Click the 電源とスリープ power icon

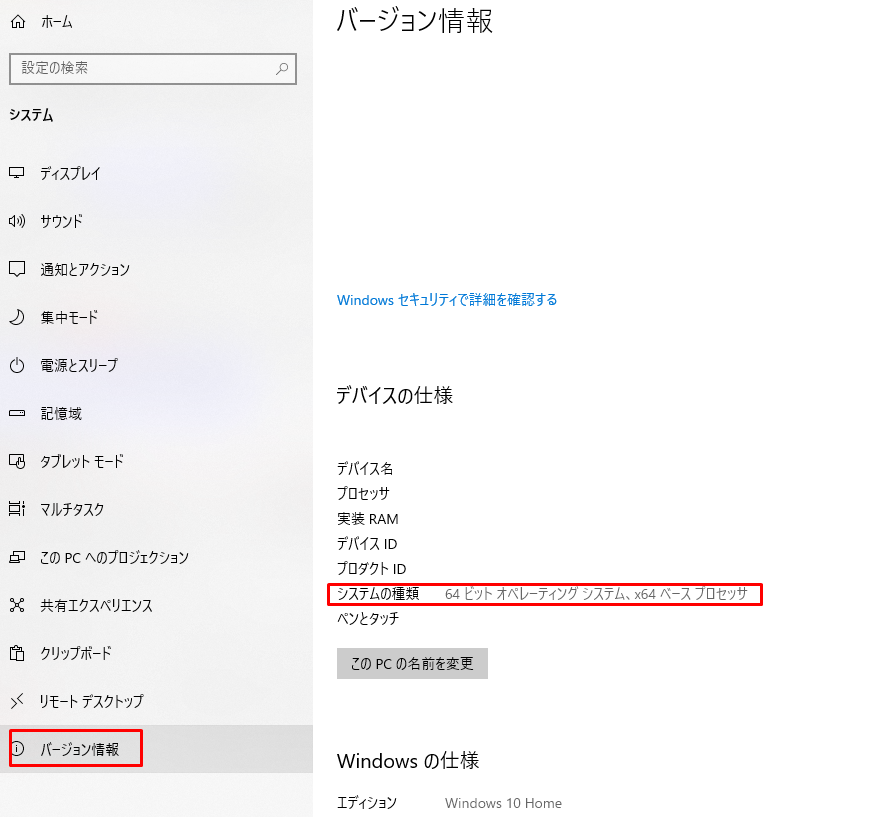tap(17, 365)
